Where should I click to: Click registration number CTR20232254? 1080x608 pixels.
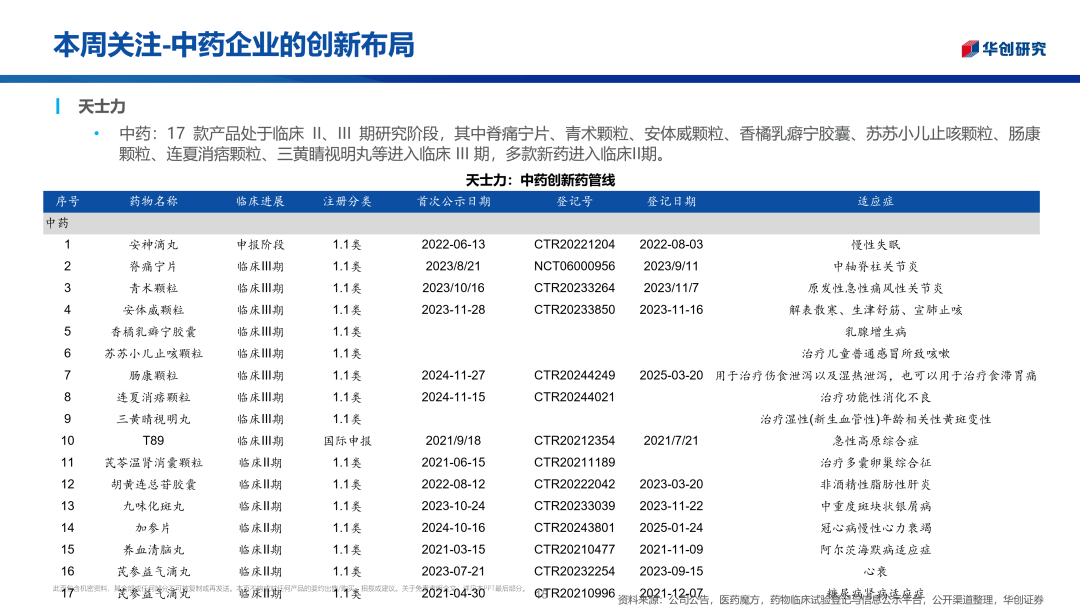(x=574, y=572)
